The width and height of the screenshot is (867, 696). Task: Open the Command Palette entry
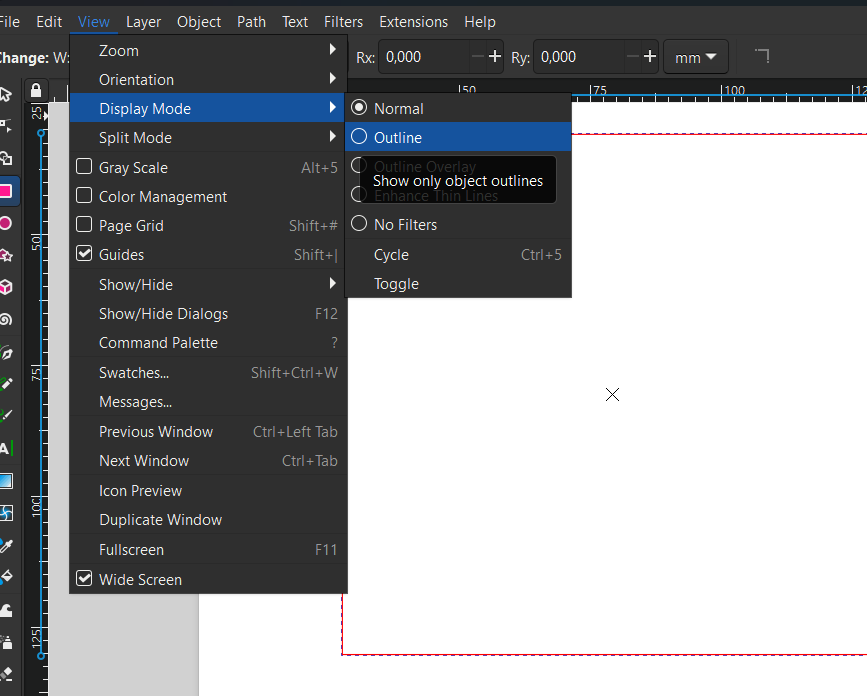(208, 343)
